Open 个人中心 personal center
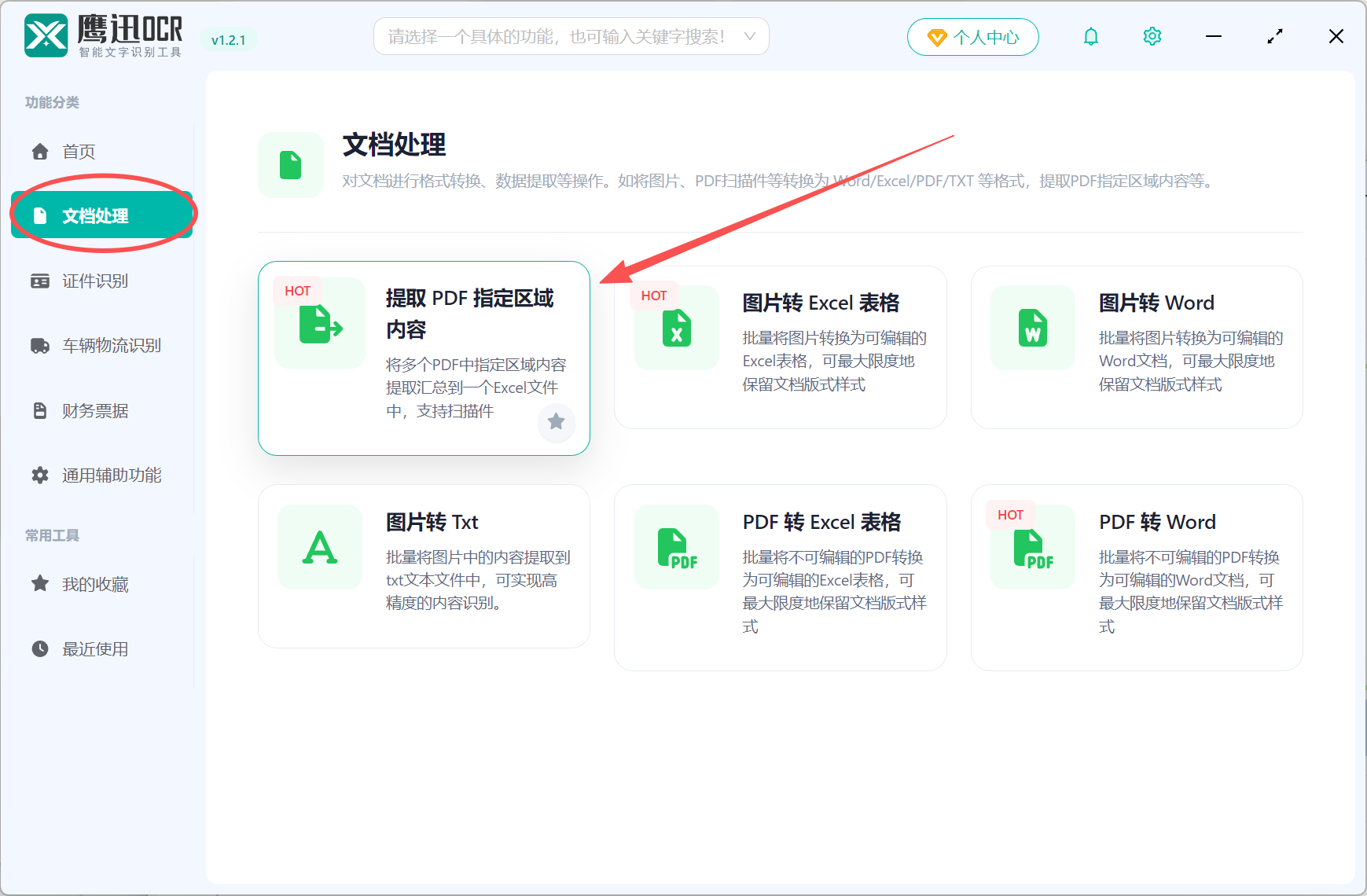Screen dimensions: 1367x896 click(973, 37)
